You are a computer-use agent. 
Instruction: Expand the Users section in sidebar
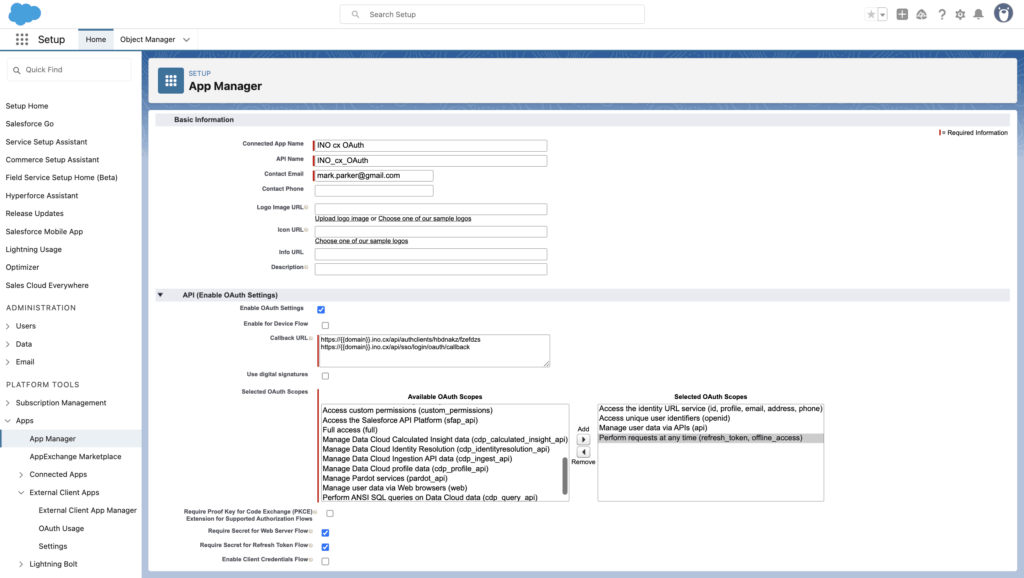9,326
